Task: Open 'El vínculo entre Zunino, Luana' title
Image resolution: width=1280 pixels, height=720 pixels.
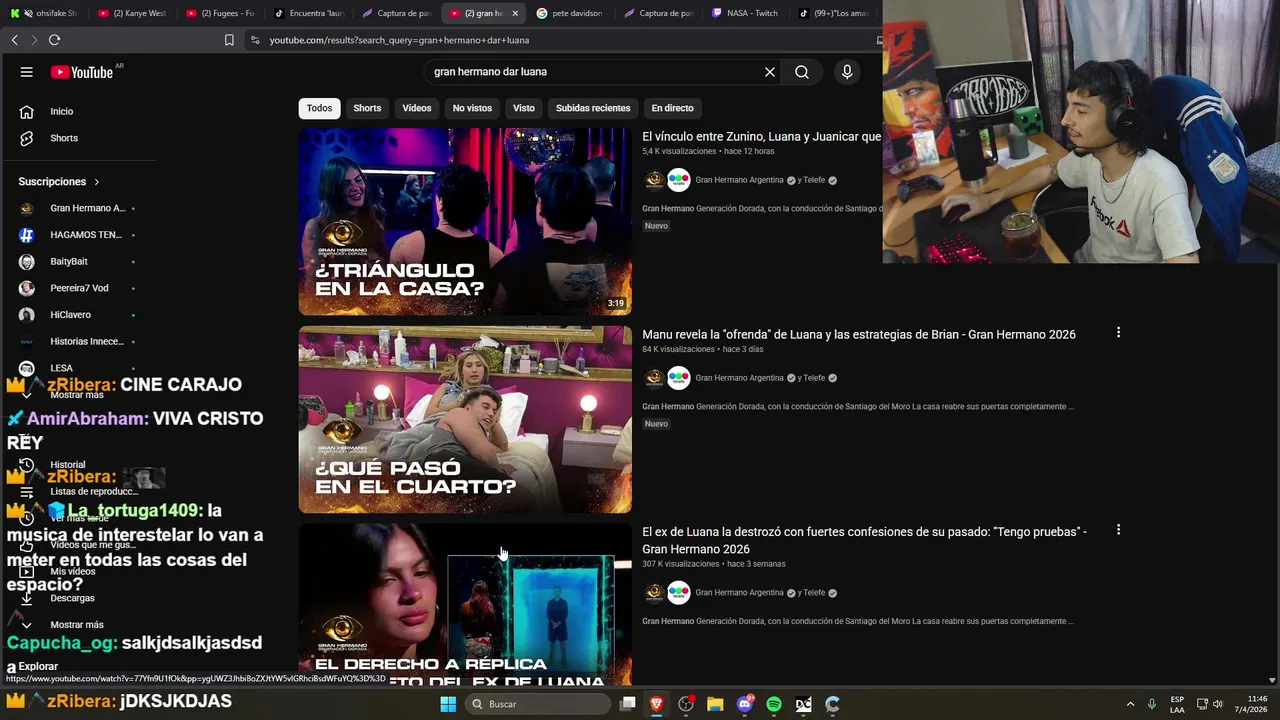Action: tap(762, 136)
